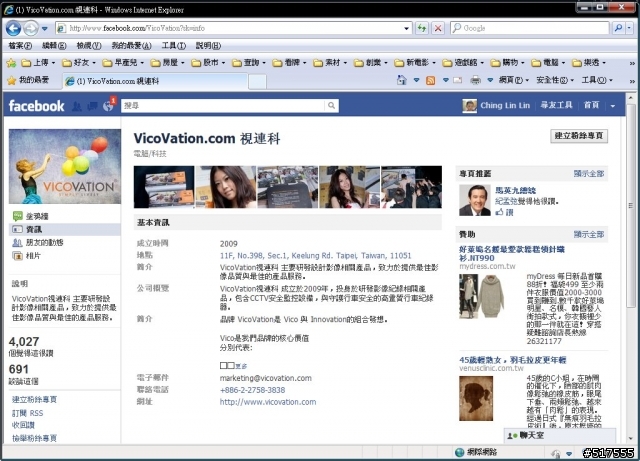Screen dimensions: 640x461
Task: Click the Read mail envelope icon
Action: 458,80
